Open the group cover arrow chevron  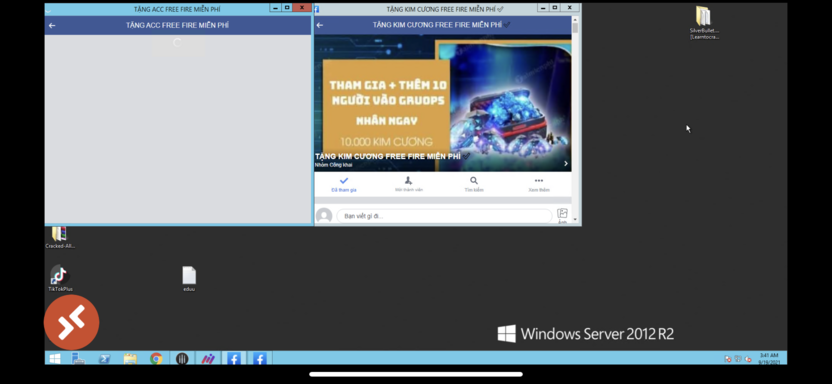tap(566, 163)
